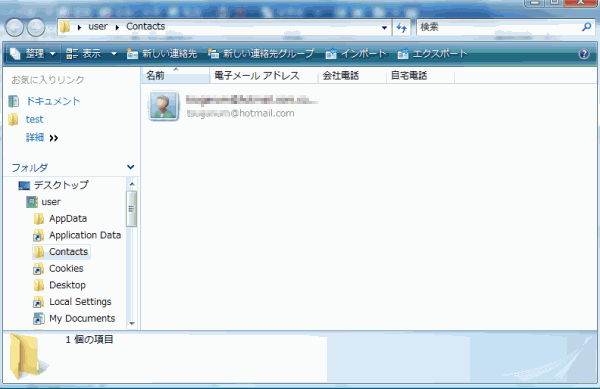Image resolution: width=600 pixels, height=389 pixels.
Task: Open the 表示 (Views) dropdown arrow
Action: click(114, 54)
